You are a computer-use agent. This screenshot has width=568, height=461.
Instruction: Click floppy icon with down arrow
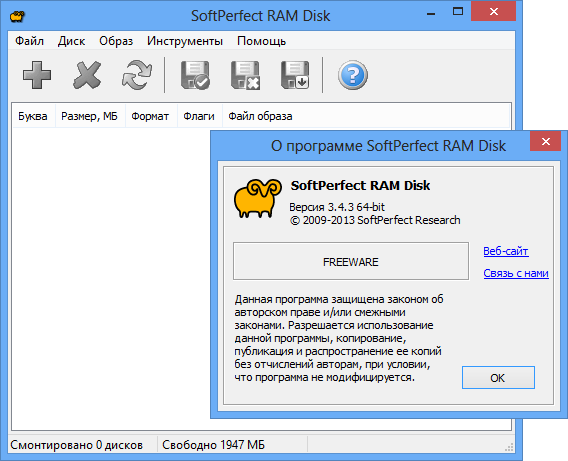click(295, 75)
